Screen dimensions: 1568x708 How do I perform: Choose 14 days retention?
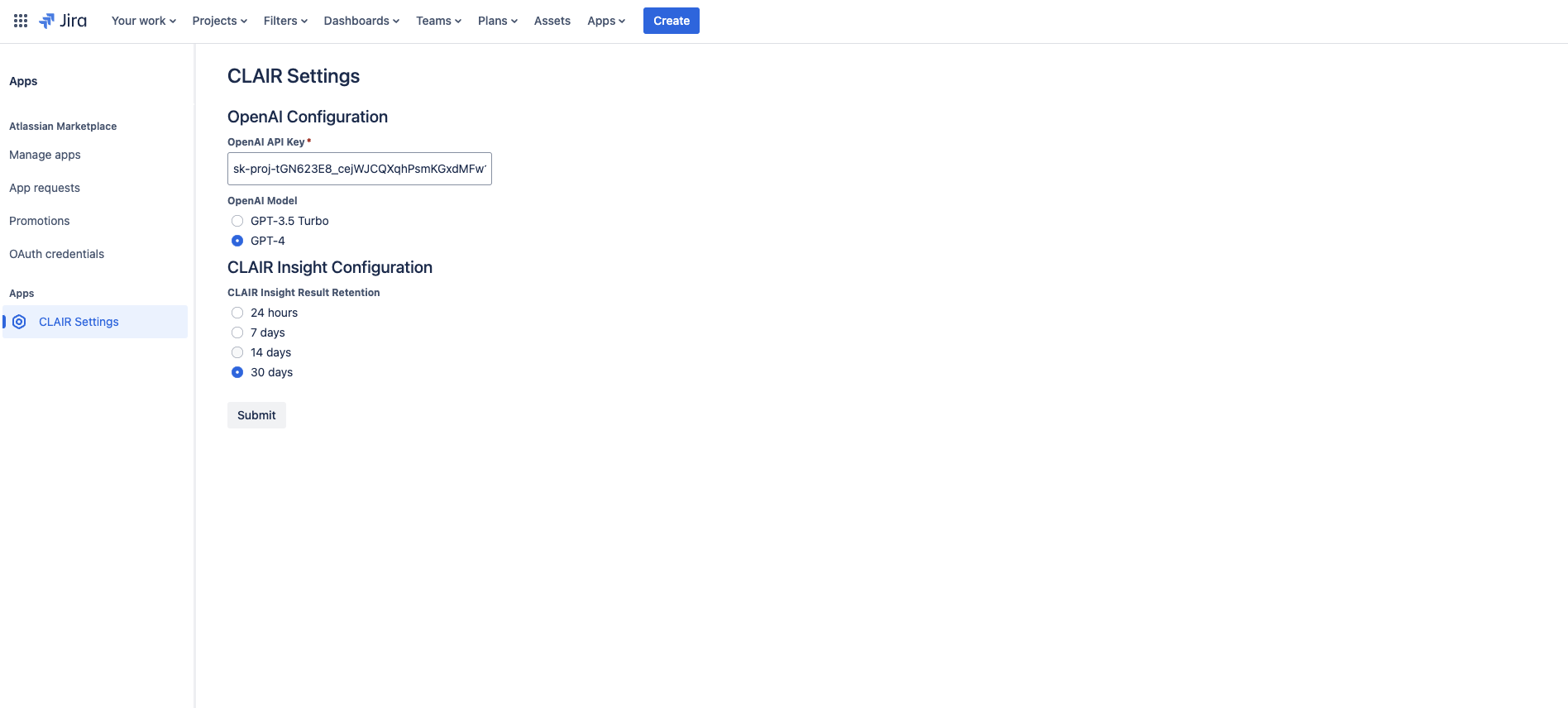pos(237,352)
